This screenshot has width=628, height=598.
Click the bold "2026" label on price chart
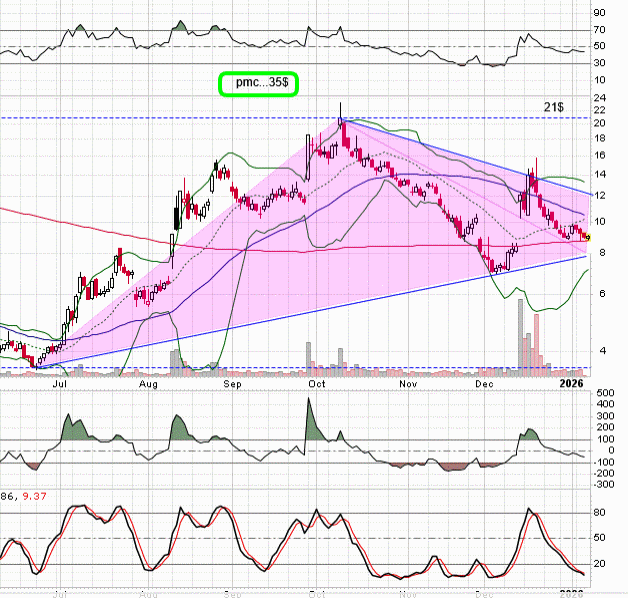click(x=571, y=383)
